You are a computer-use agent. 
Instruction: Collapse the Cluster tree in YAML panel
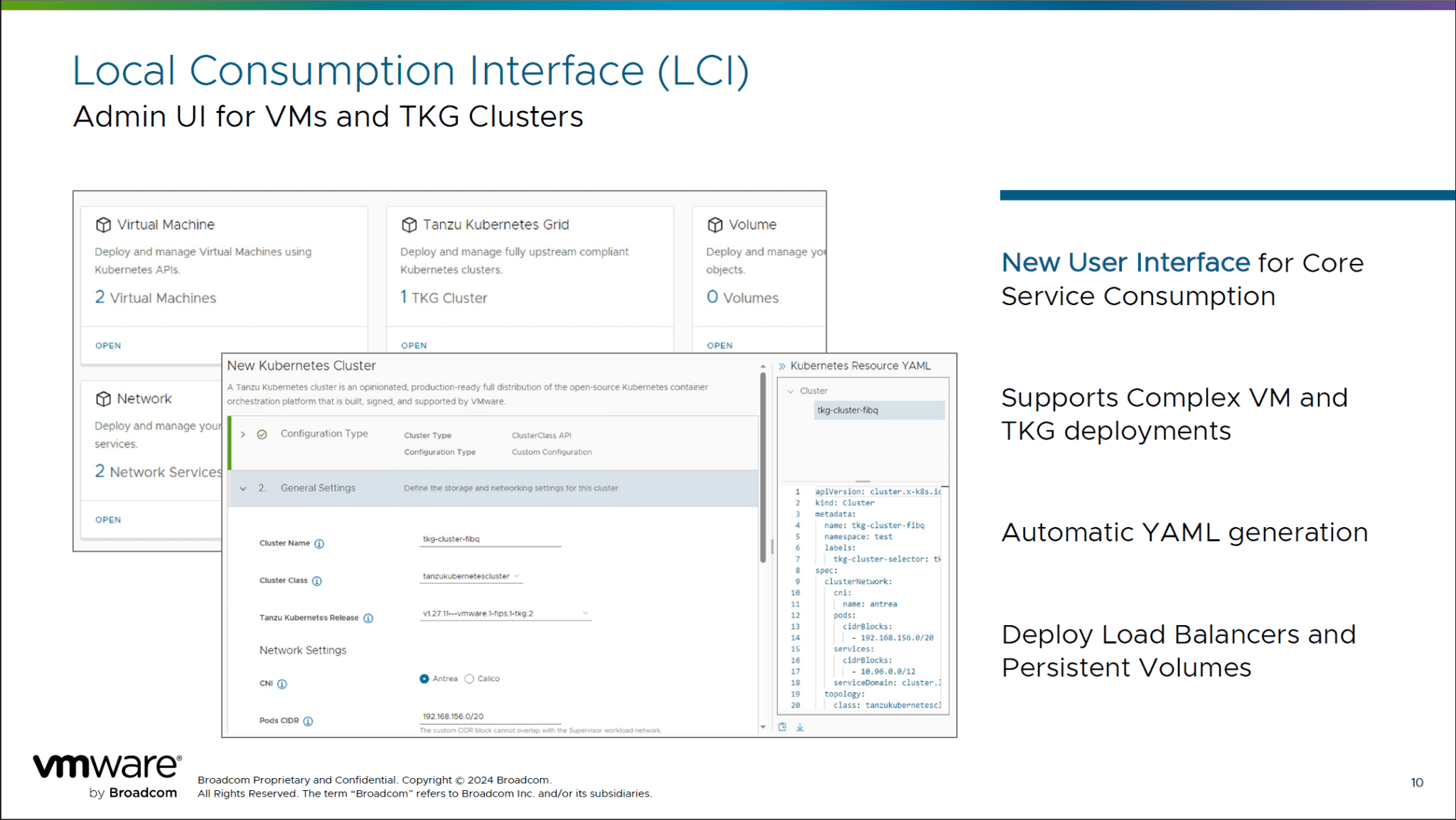coord(791,390)
